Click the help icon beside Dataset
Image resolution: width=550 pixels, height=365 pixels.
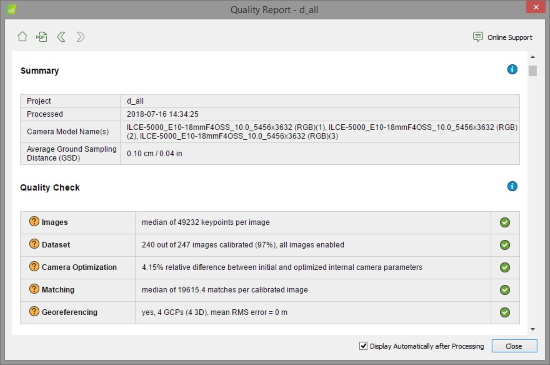34,244
